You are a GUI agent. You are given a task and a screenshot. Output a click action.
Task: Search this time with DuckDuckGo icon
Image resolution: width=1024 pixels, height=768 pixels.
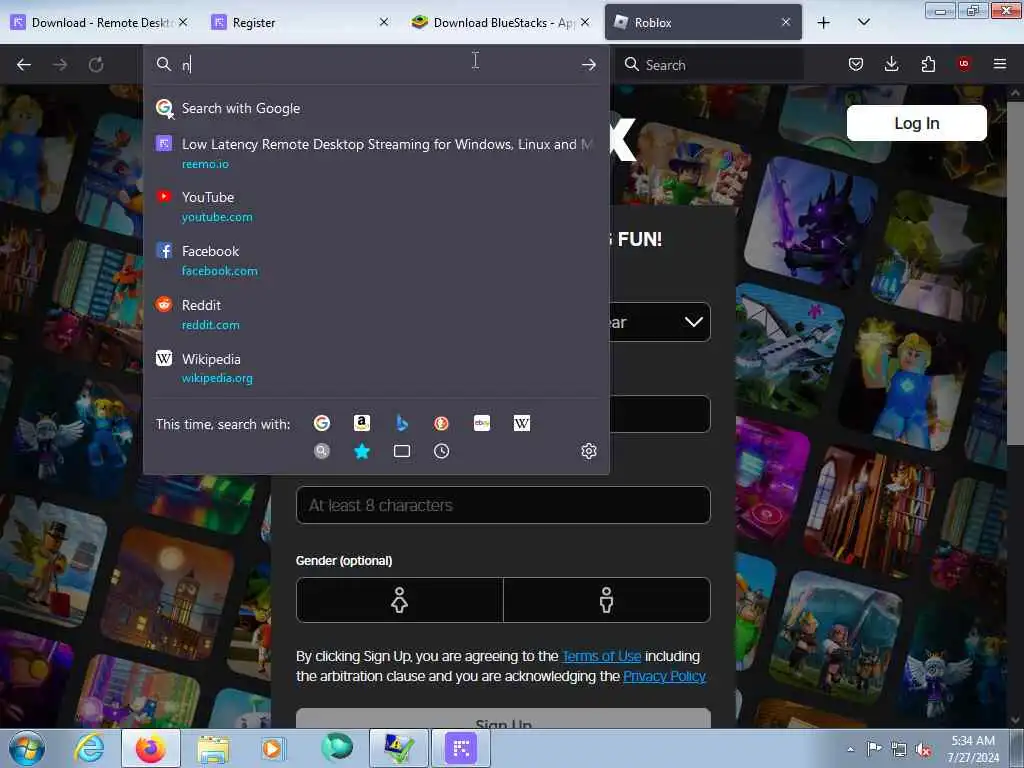tap(441, 423)
